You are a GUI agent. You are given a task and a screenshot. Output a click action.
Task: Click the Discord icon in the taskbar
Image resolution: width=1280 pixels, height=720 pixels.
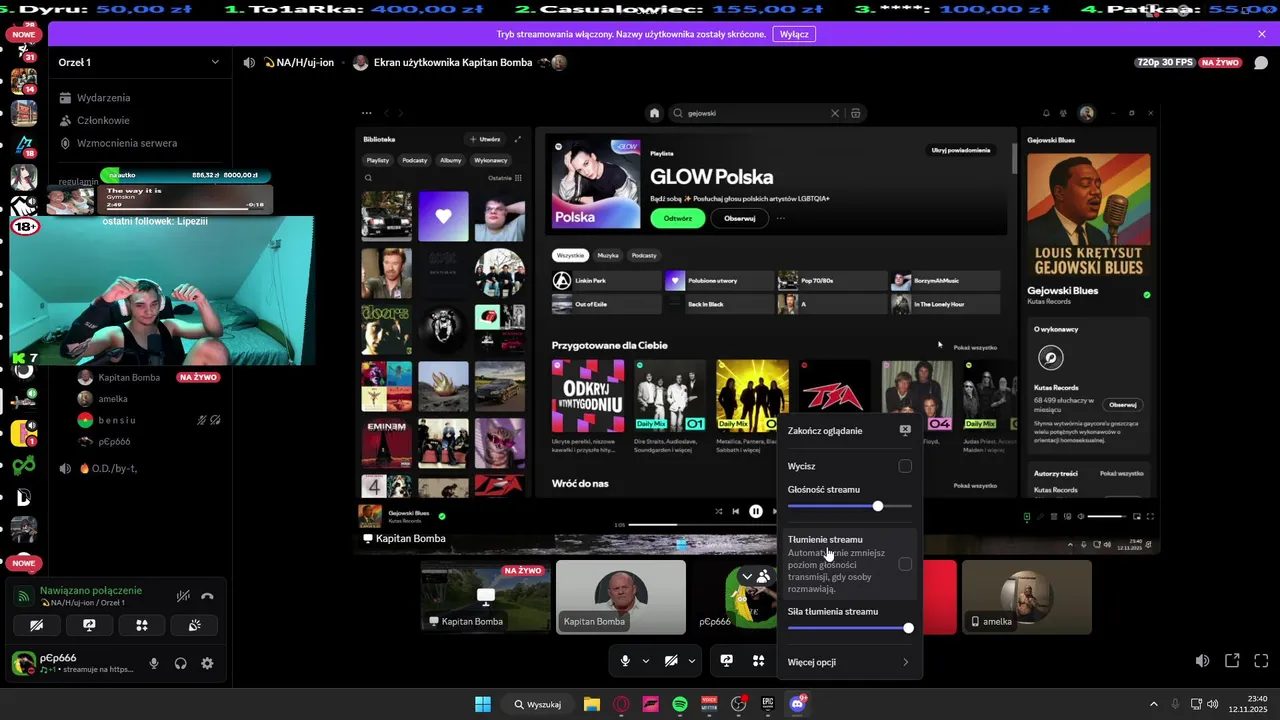pyautogui.click(x=797, y=704)
